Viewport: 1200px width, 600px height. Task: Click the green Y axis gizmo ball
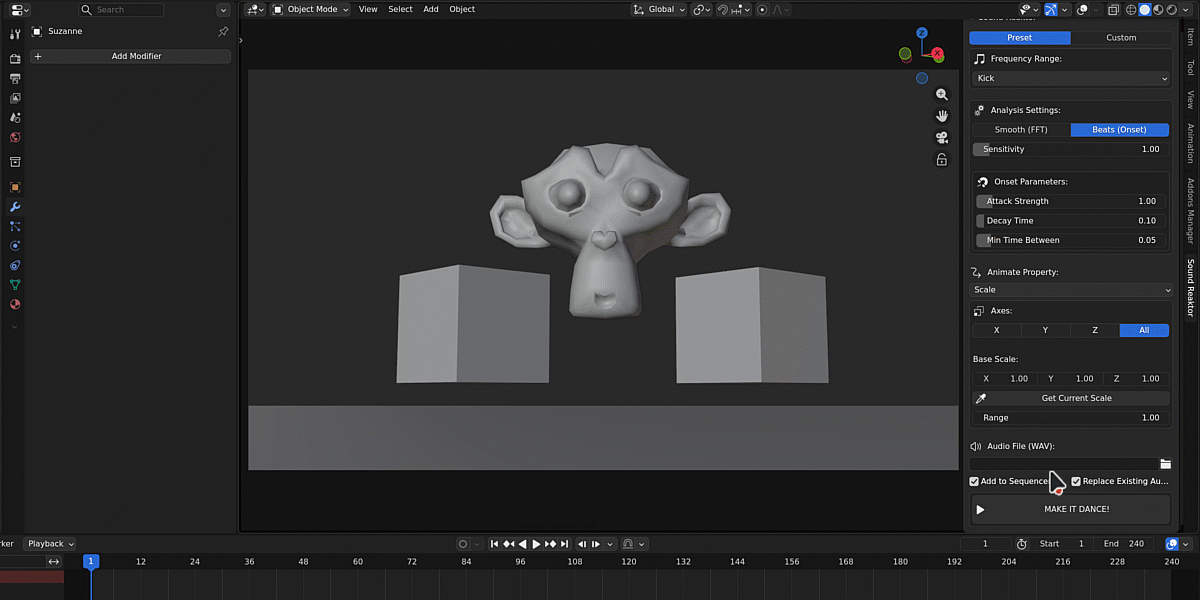pos(905,54)
